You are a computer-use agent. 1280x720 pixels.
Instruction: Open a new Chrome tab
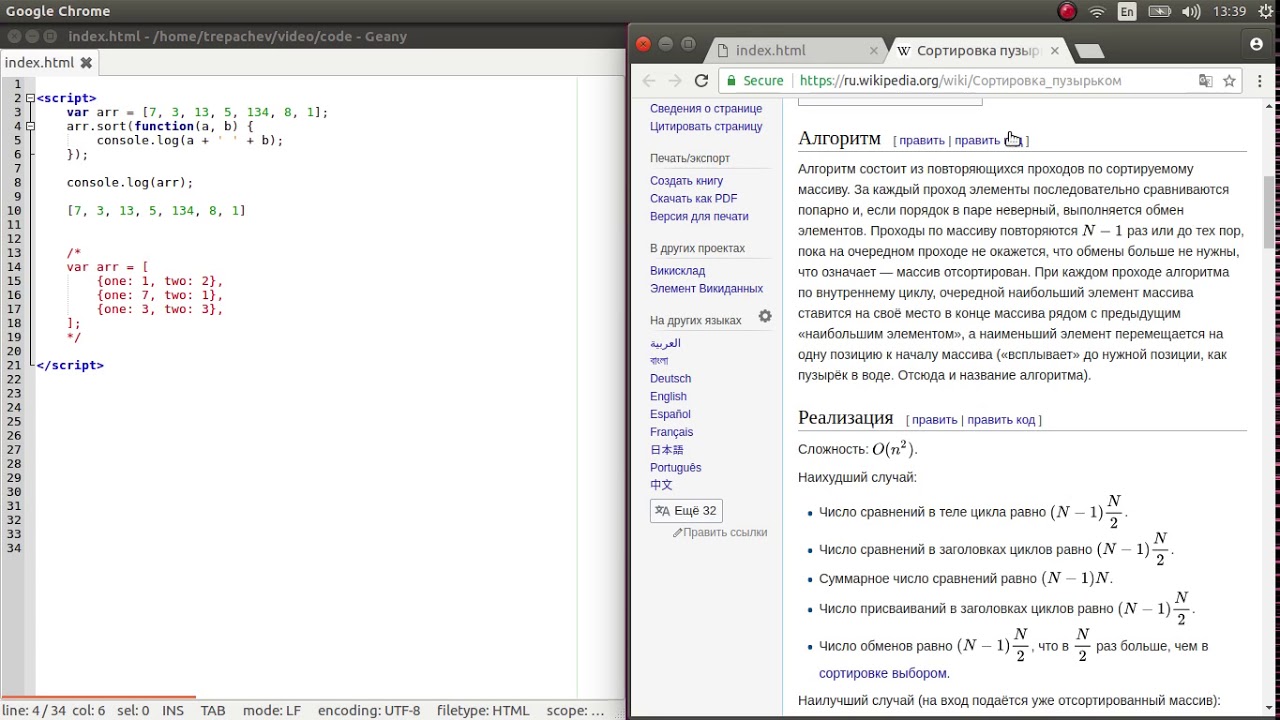(x=1088, y=51)
